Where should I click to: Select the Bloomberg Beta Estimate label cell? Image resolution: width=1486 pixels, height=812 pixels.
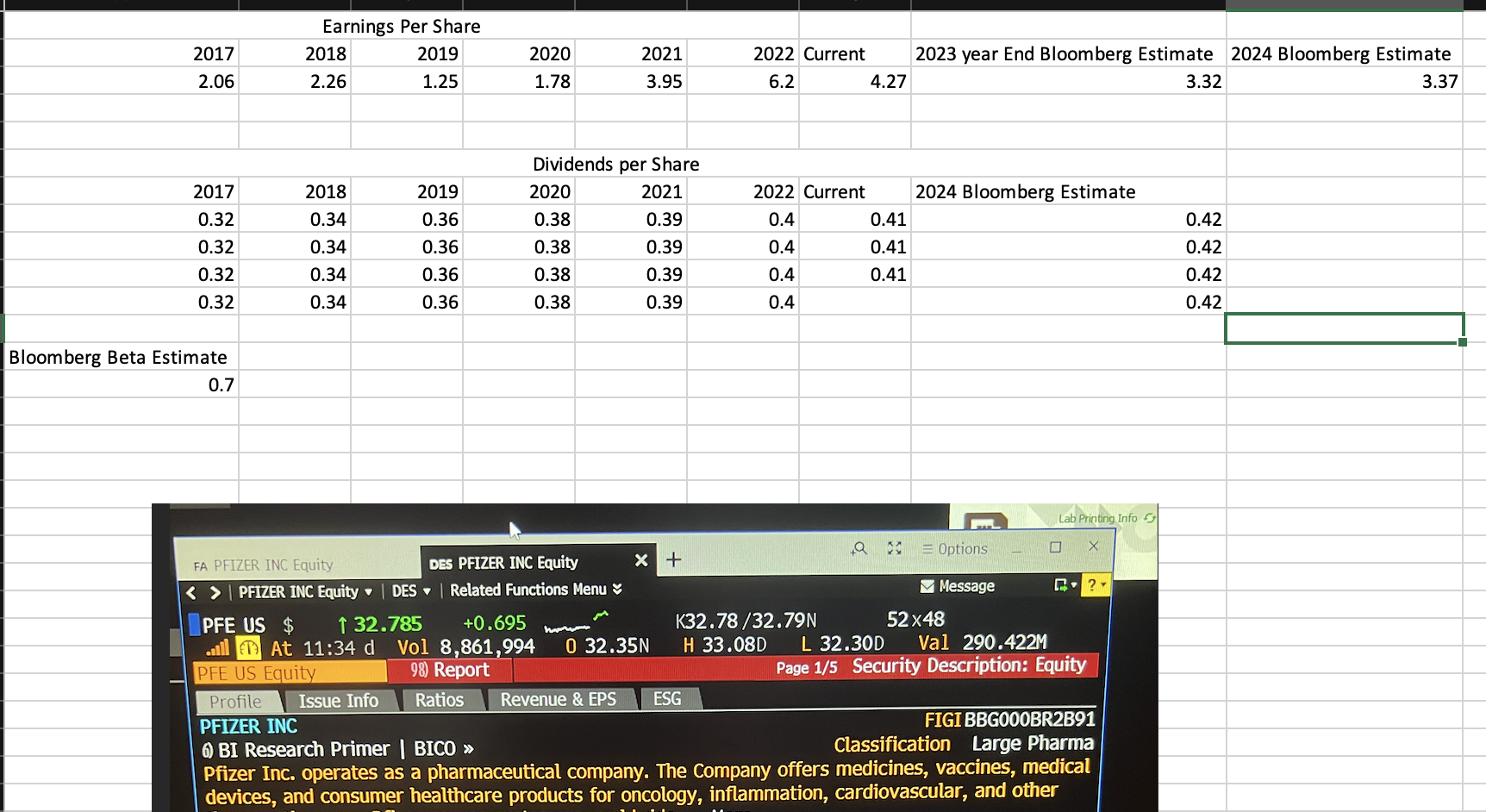122,357
